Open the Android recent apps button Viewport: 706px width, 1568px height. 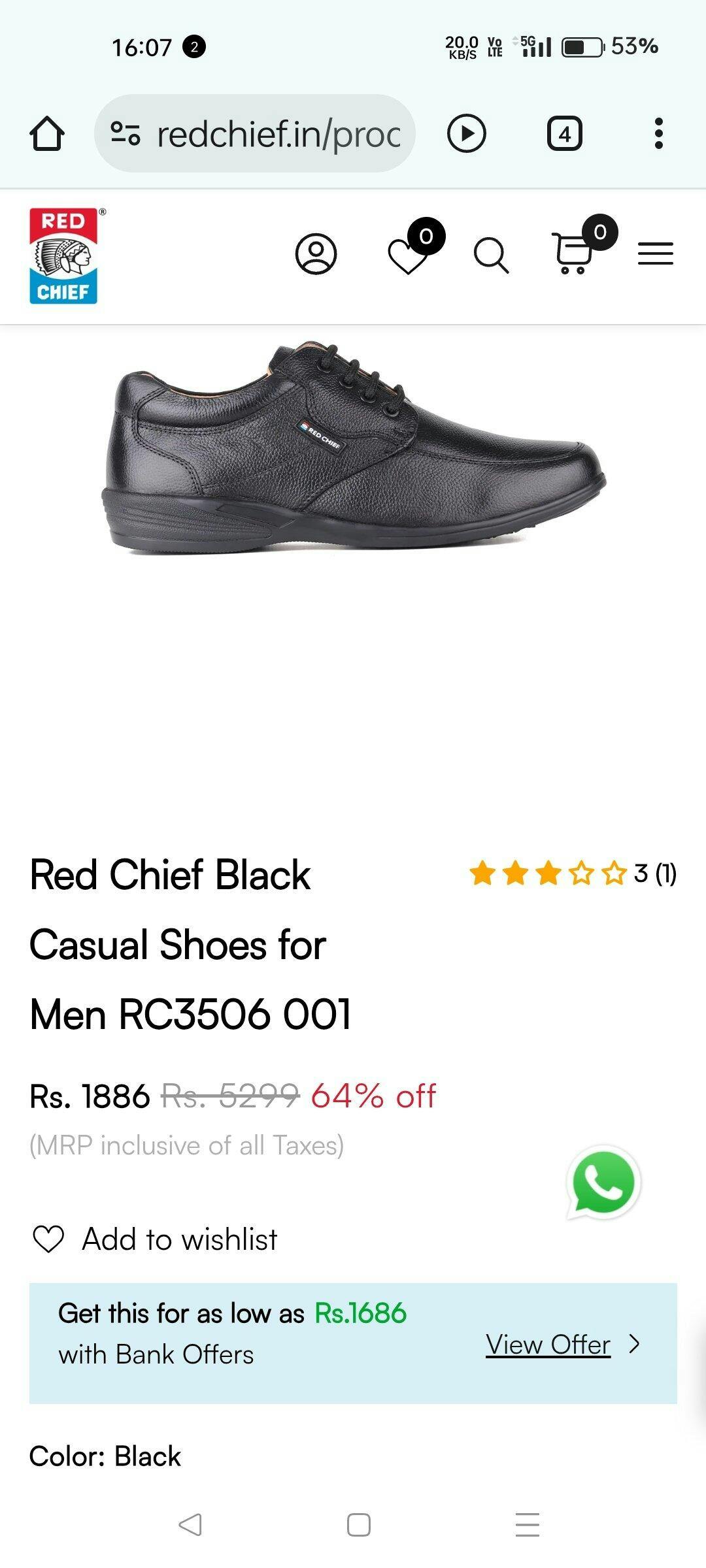click(527, 1525)
